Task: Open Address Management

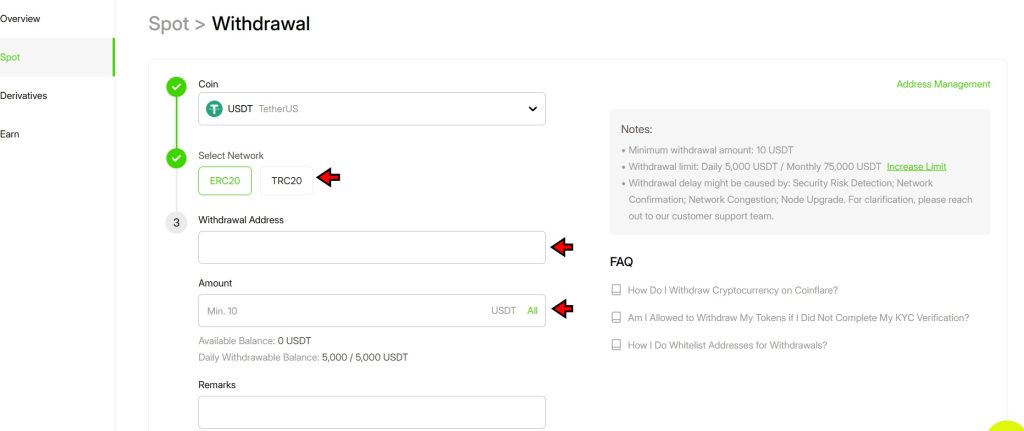Action: pyautogui.click(x=943, y=84)
